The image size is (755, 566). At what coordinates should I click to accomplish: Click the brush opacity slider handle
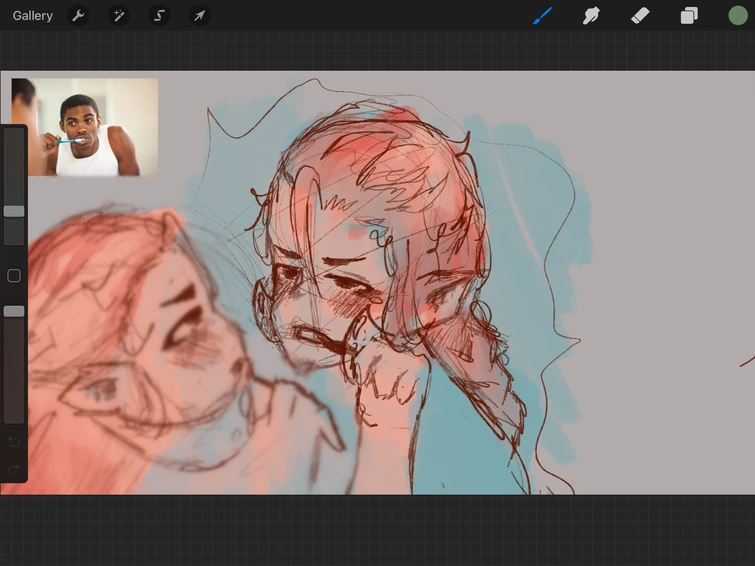pyautogui.click(x=14, y=312)
